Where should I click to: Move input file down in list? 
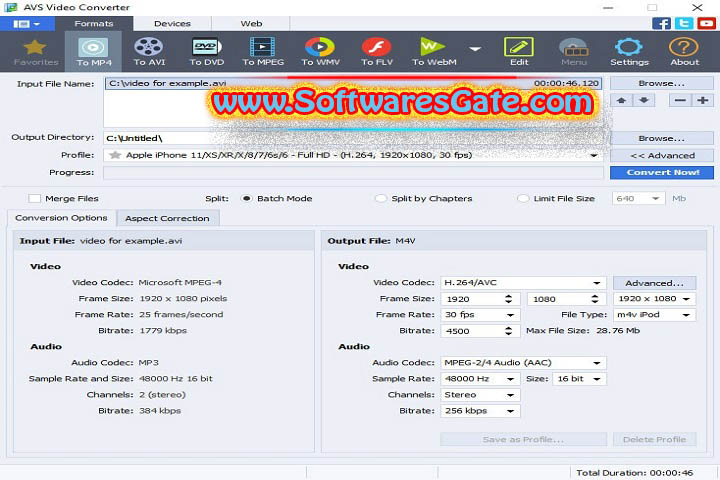[644, 100]
